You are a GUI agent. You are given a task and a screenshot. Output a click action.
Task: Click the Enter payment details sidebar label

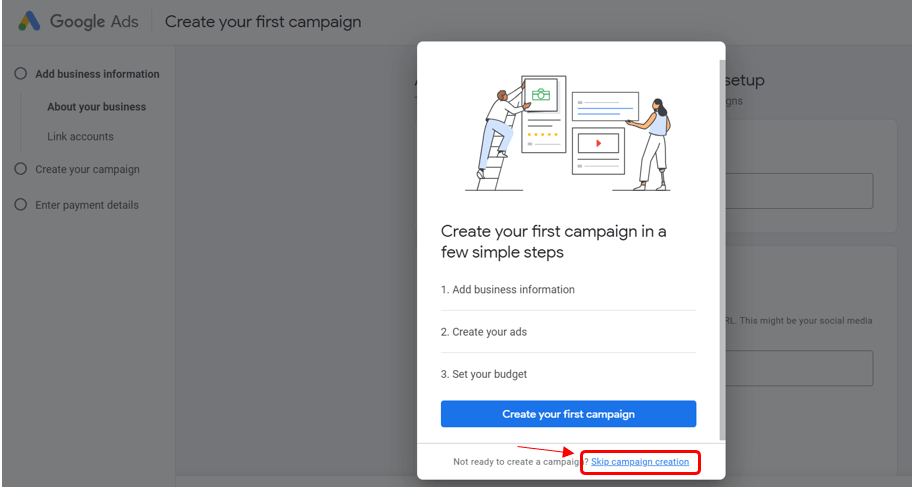pos(87,205)
